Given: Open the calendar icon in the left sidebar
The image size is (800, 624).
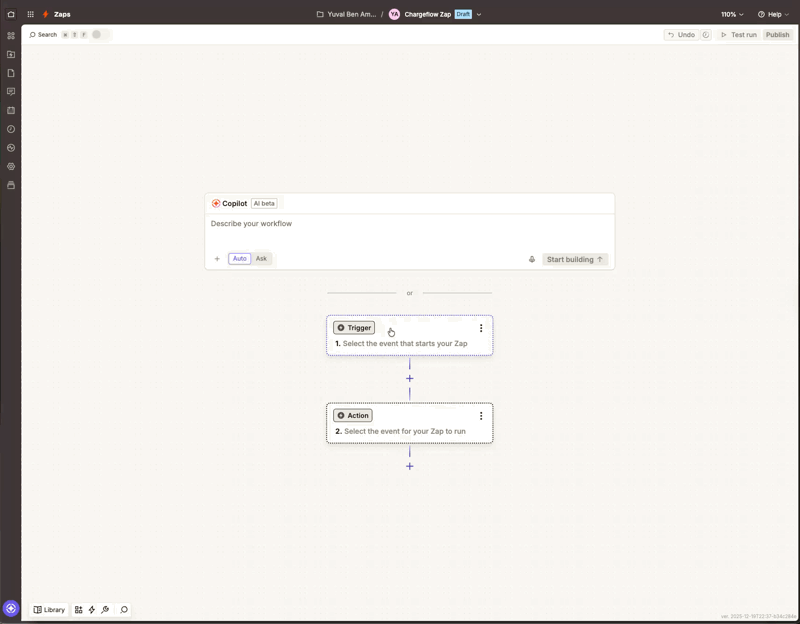Looking at the screenshot, I should click(11, 110).
